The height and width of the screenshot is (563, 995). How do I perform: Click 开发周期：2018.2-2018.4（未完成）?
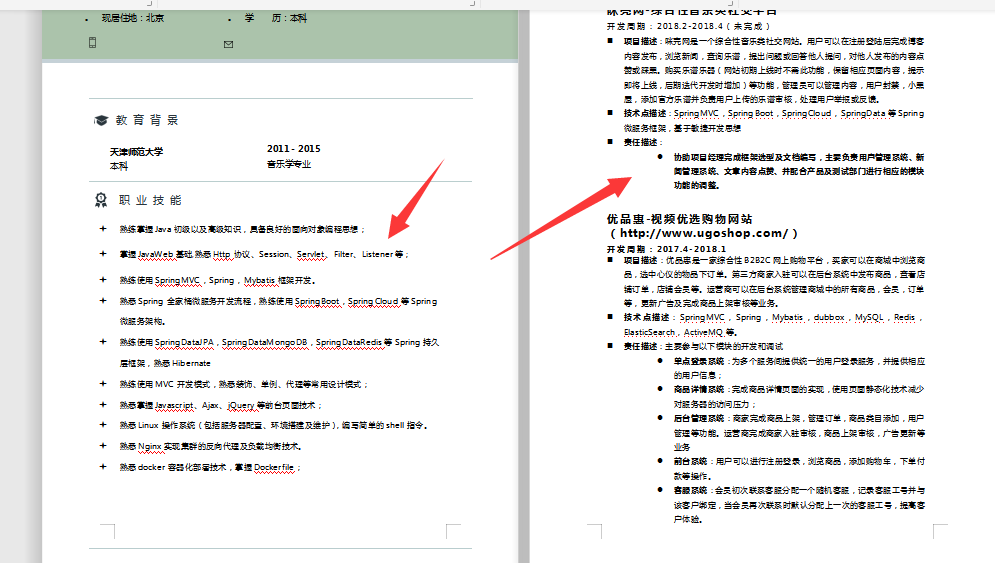coord(689,26)
